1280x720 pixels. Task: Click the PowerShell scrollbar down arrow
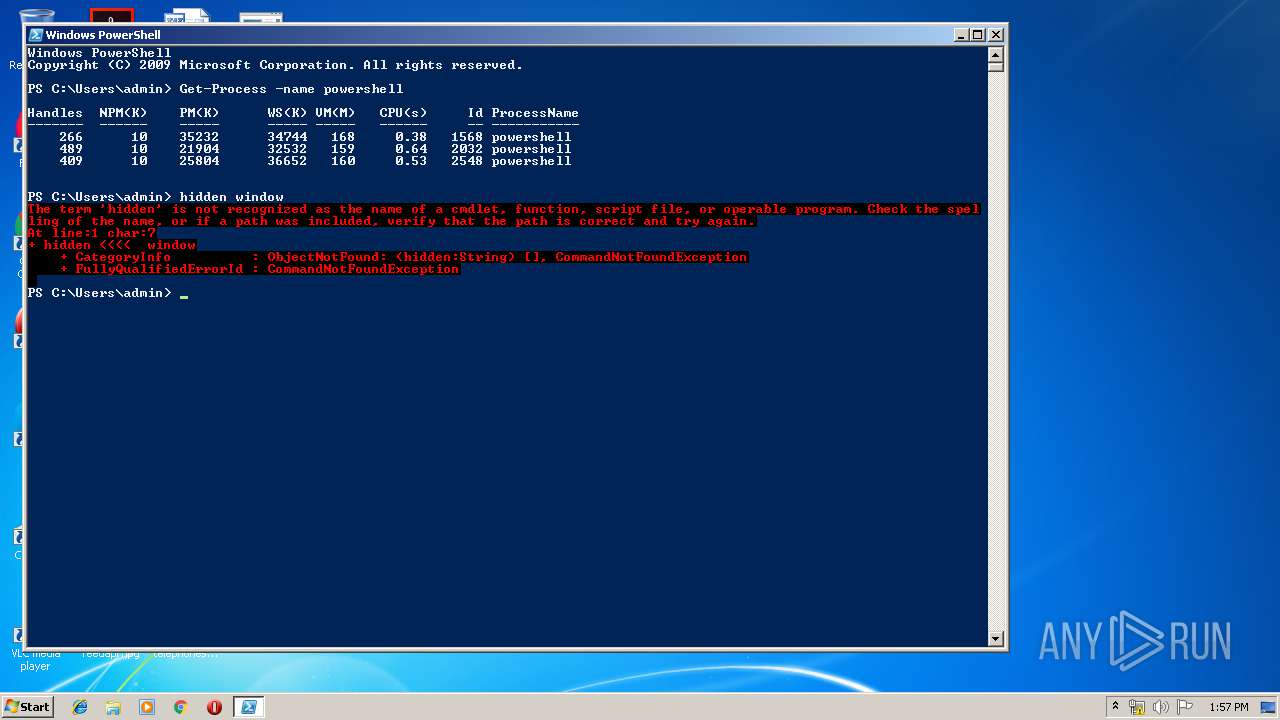click(x=995, y=638)
